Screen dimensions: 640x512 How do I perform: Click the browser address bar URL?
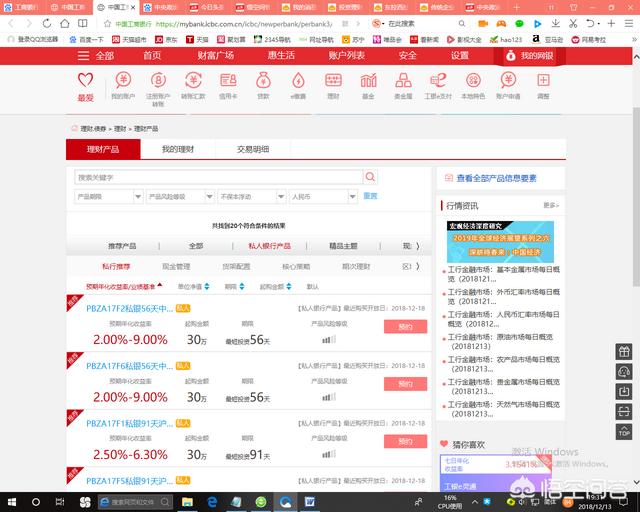244,24
